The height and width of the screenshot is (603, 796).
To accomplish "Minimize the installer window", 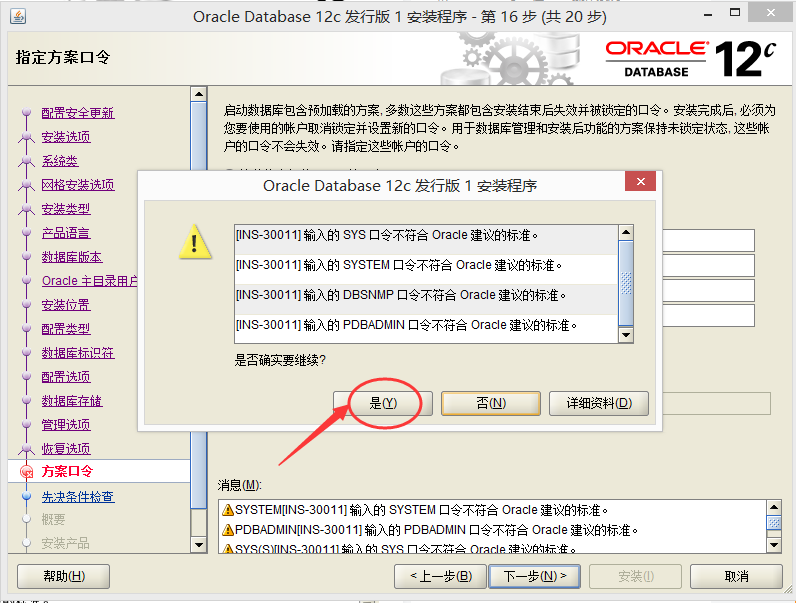I will point(708,15).
